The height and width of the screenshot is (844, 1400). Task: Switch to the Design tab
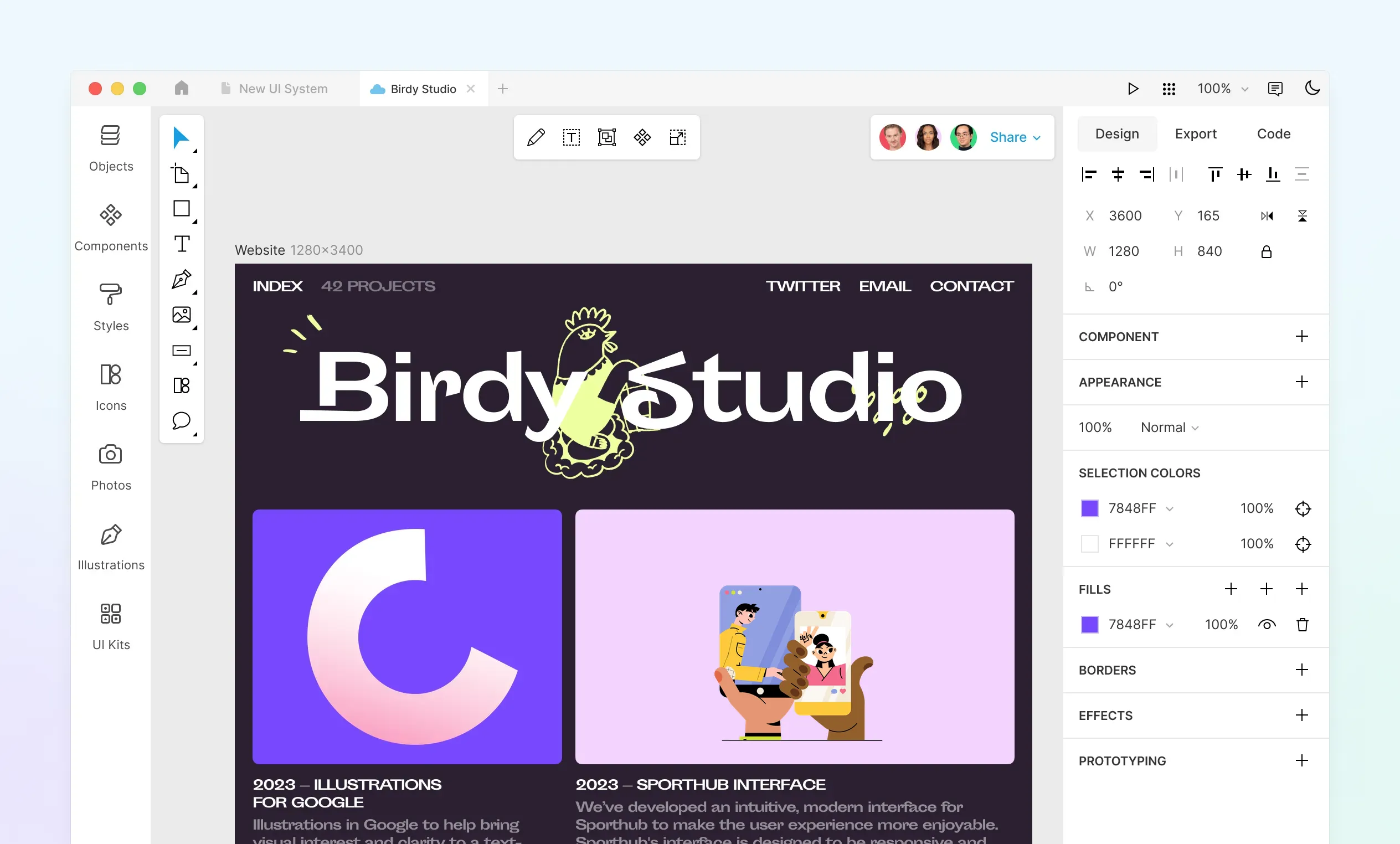point(1117,133)
